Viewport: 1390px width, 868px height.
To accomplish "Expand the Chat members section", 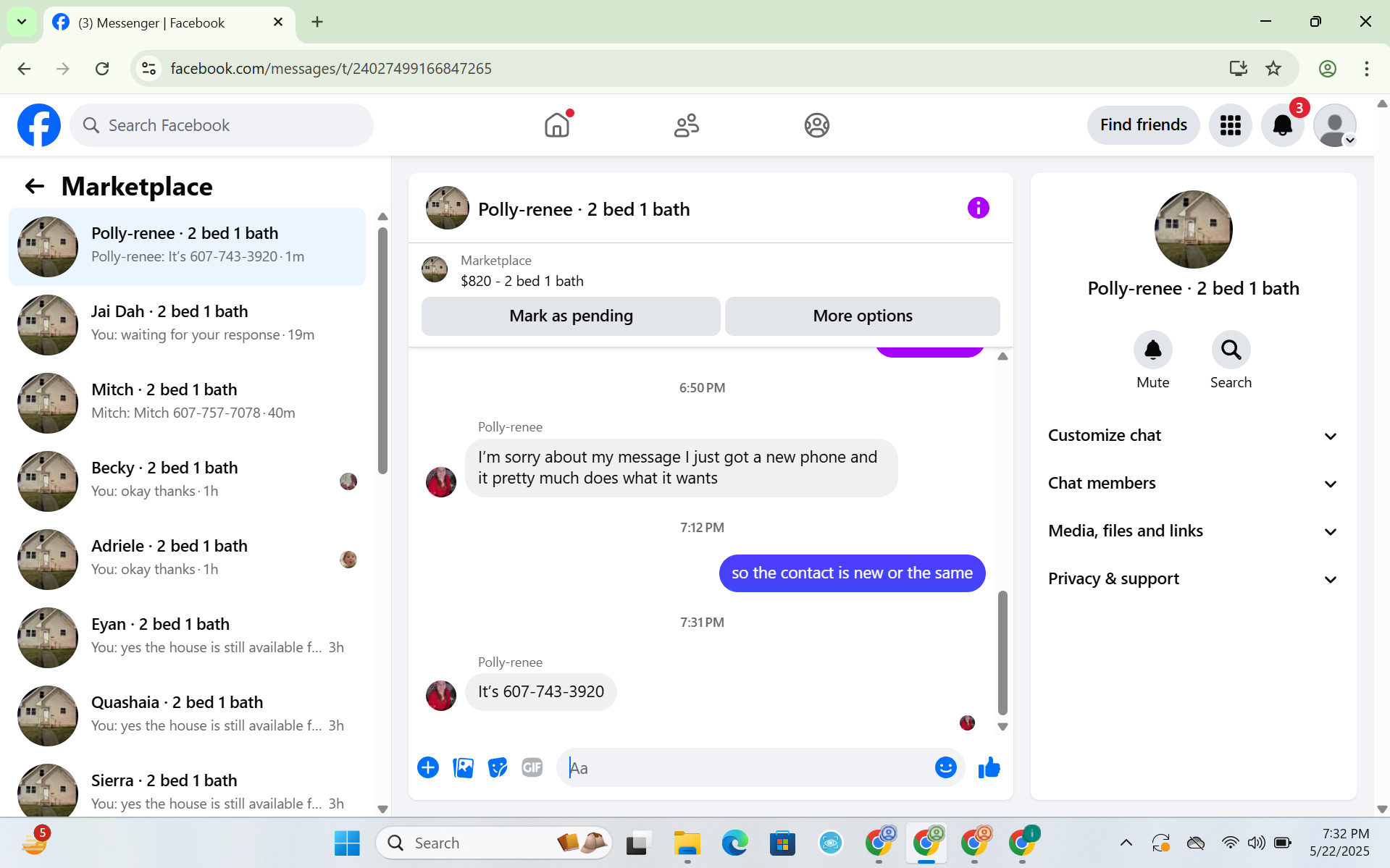I will [x=1193, y=484].
